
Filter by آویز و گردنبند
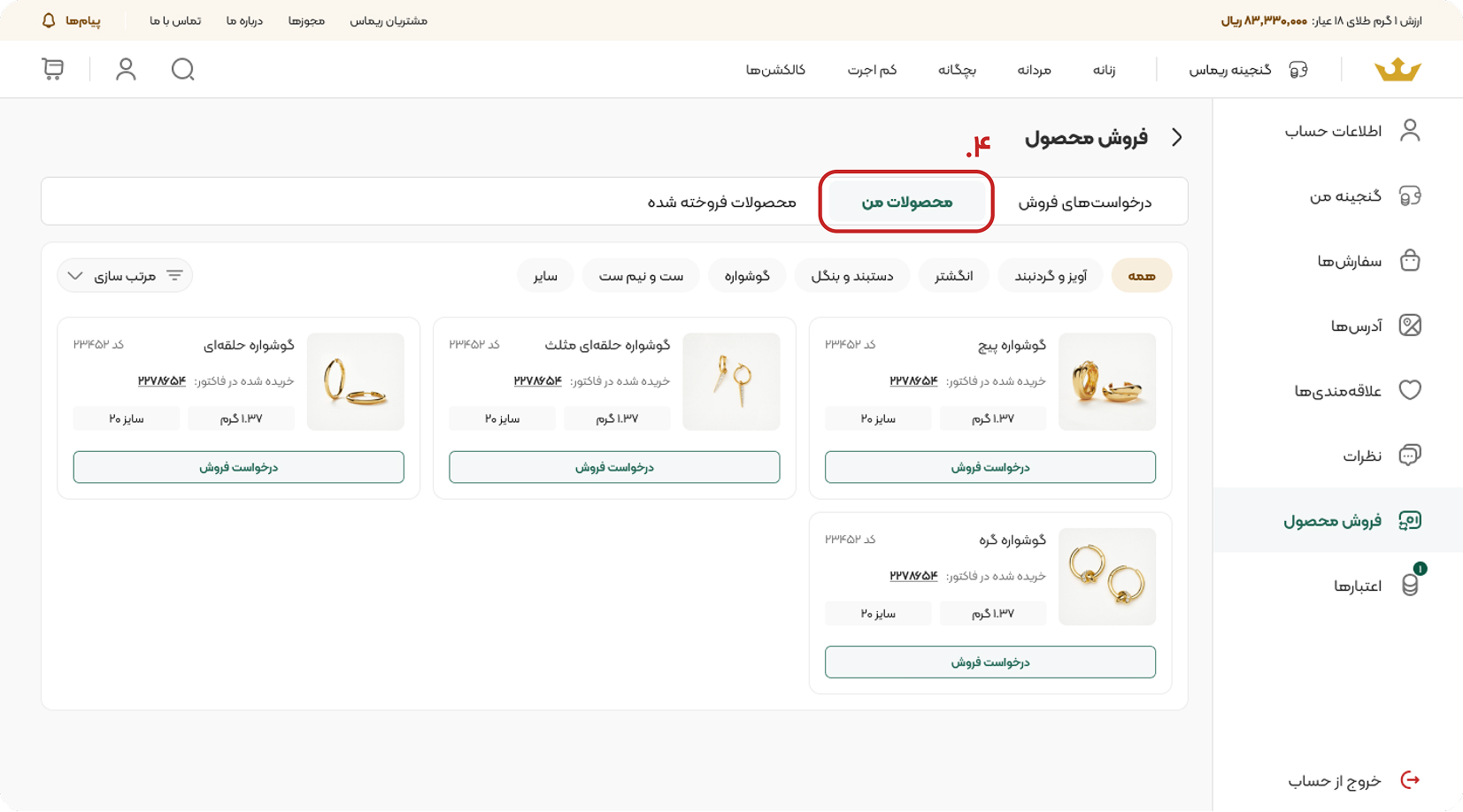pos(1051,276)
